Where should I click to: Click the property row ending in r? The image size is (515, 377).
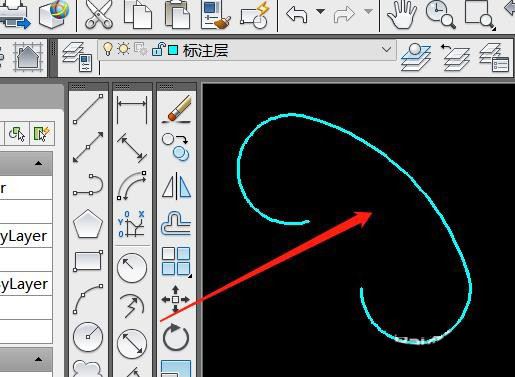pos(26,188)
